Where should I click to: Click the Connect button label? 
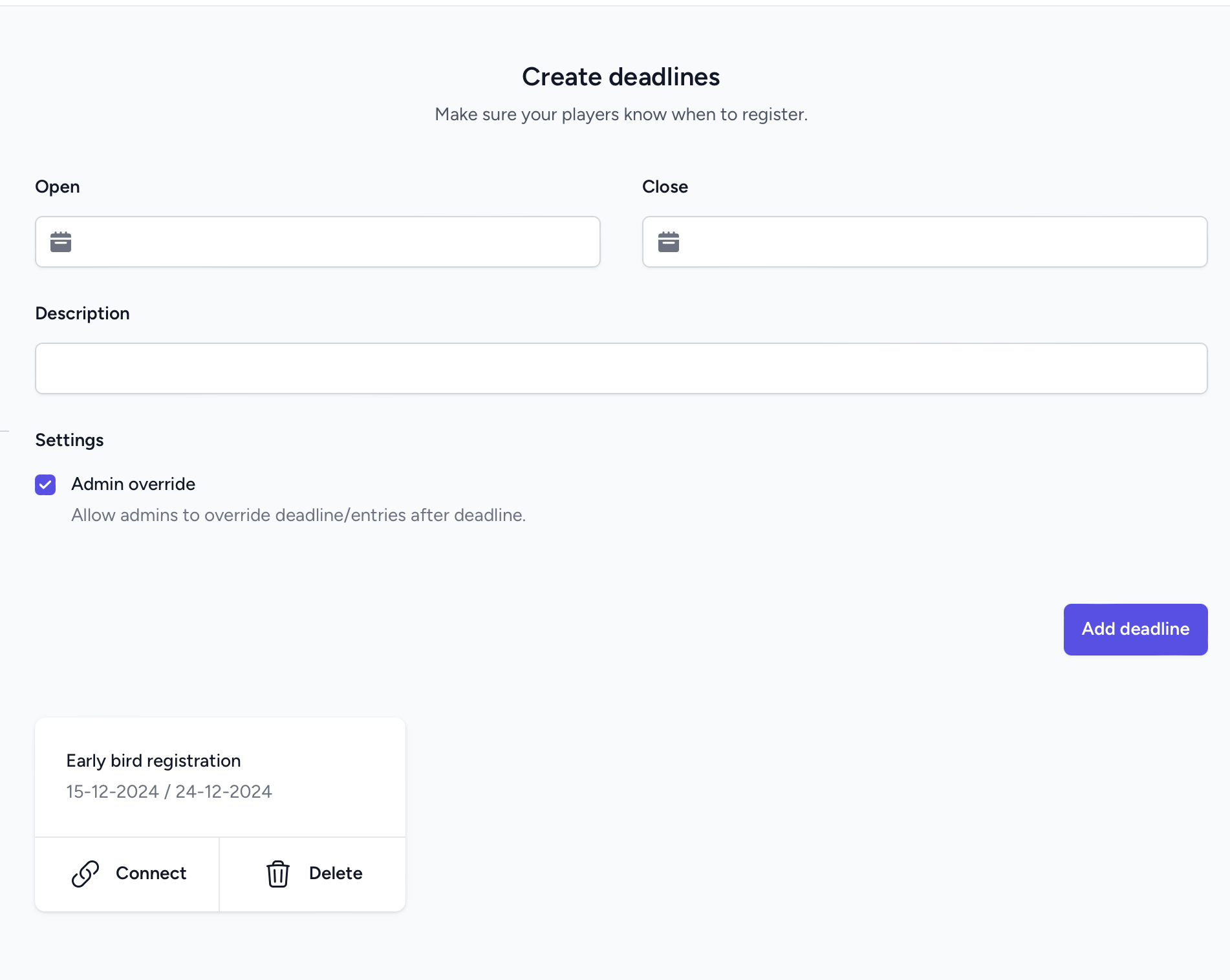pyautogui.click(x=151, y=873)
